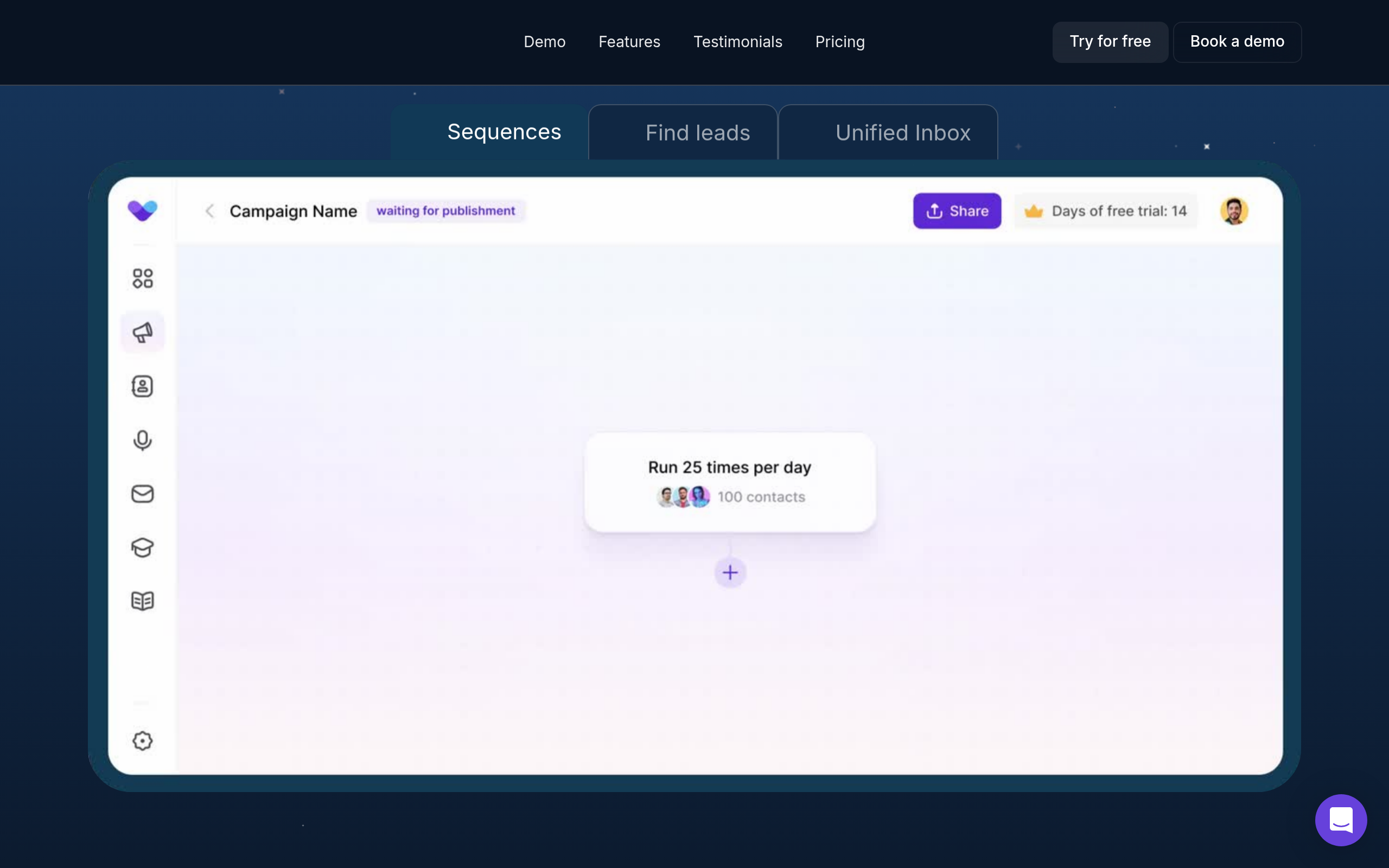Open the dashboard grid icon in sidebar

click(x=142, y=278)
